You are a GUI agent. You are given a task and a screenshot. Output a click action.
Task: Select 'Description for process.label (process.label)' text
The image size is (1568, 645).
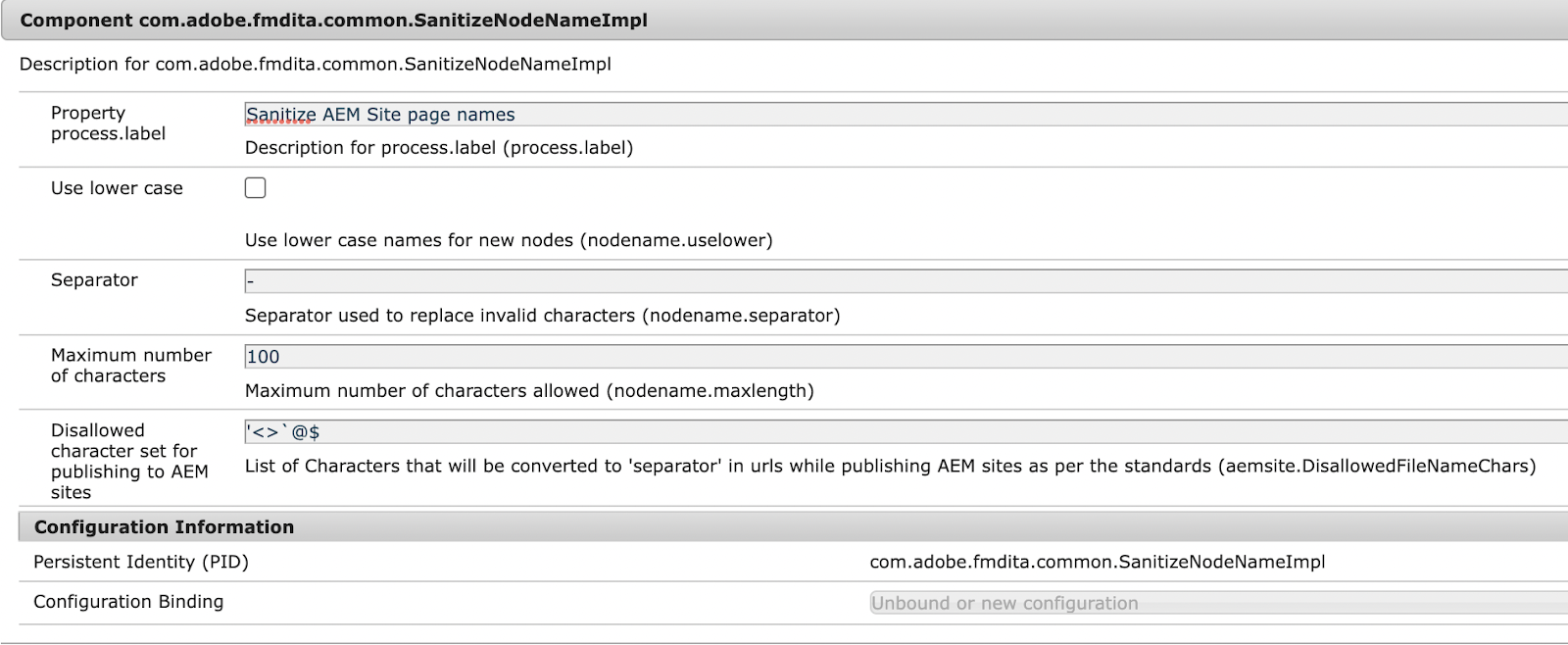[439, 148]
